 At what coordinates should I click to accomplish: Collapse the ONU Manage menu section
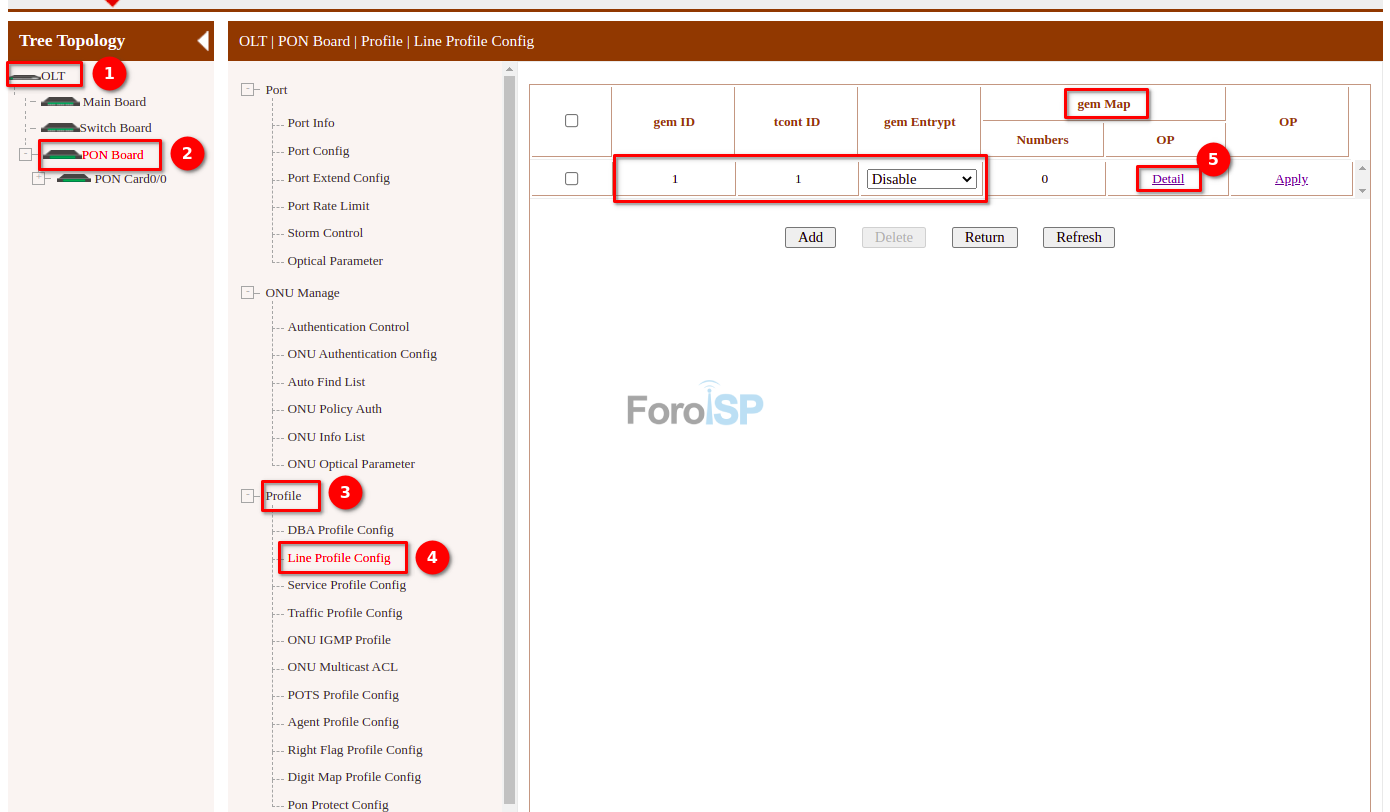tap(248, 293)
